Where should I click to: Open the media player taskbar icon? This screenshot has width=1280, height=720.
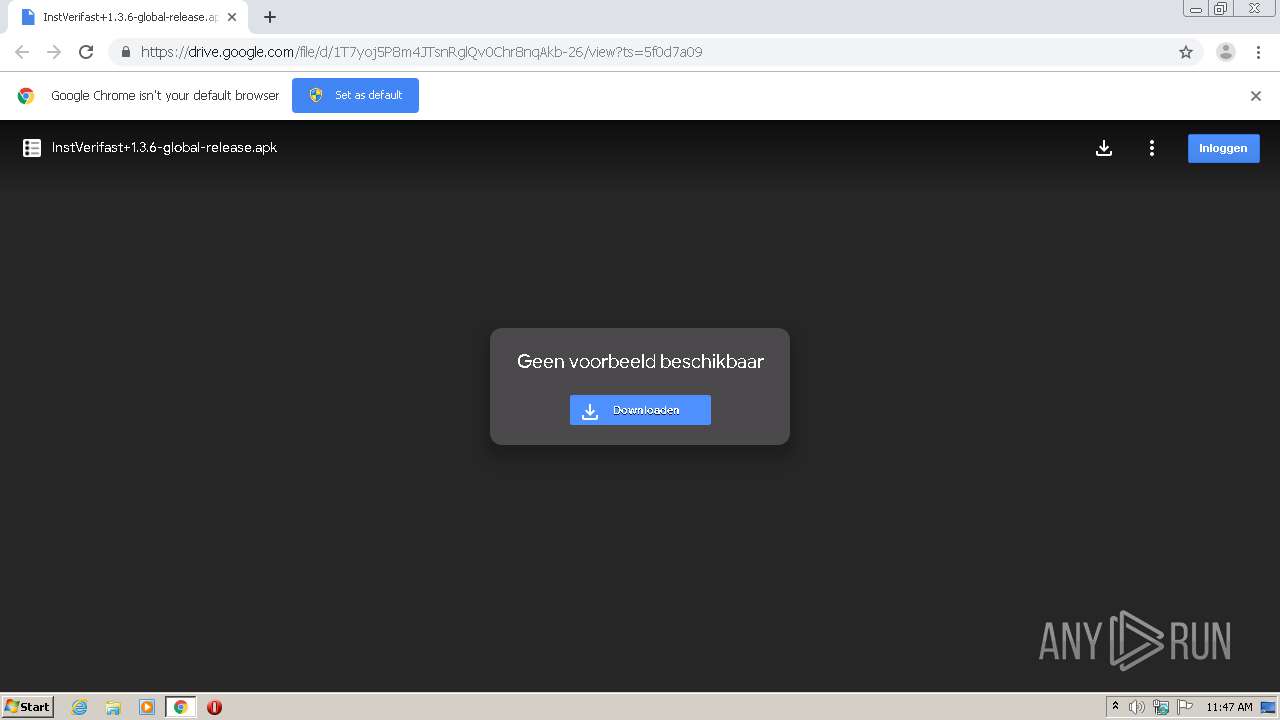coord(147,707)
